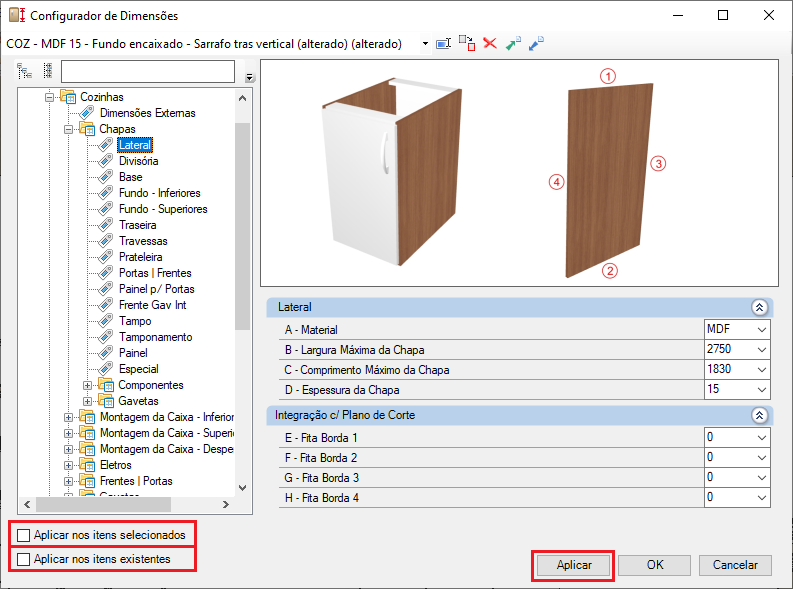Click the tree vertical scrollbar up arrow

click(x=243, y=98)
